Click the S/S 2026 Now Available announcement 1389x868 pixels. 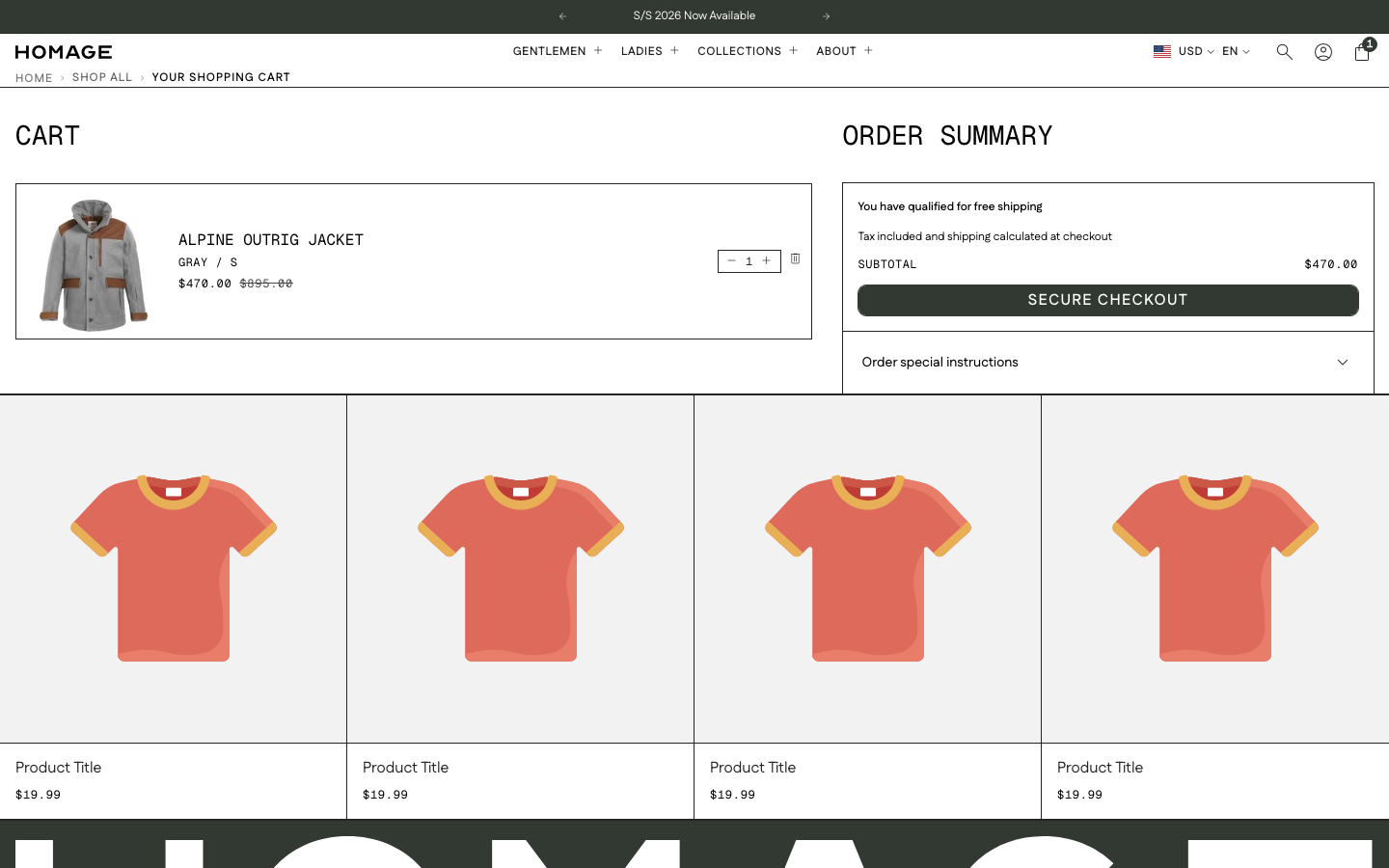point(694,15)
